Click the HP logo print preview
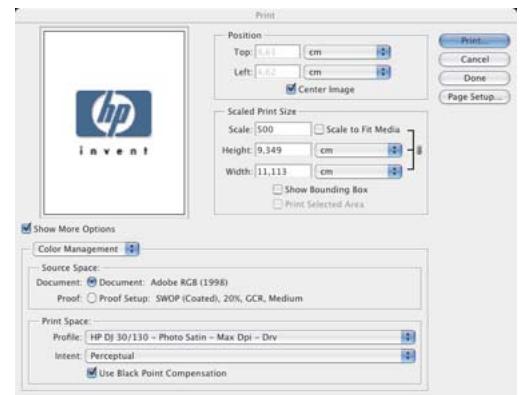This screenshot has height=395, width=520. click(114, 123)
